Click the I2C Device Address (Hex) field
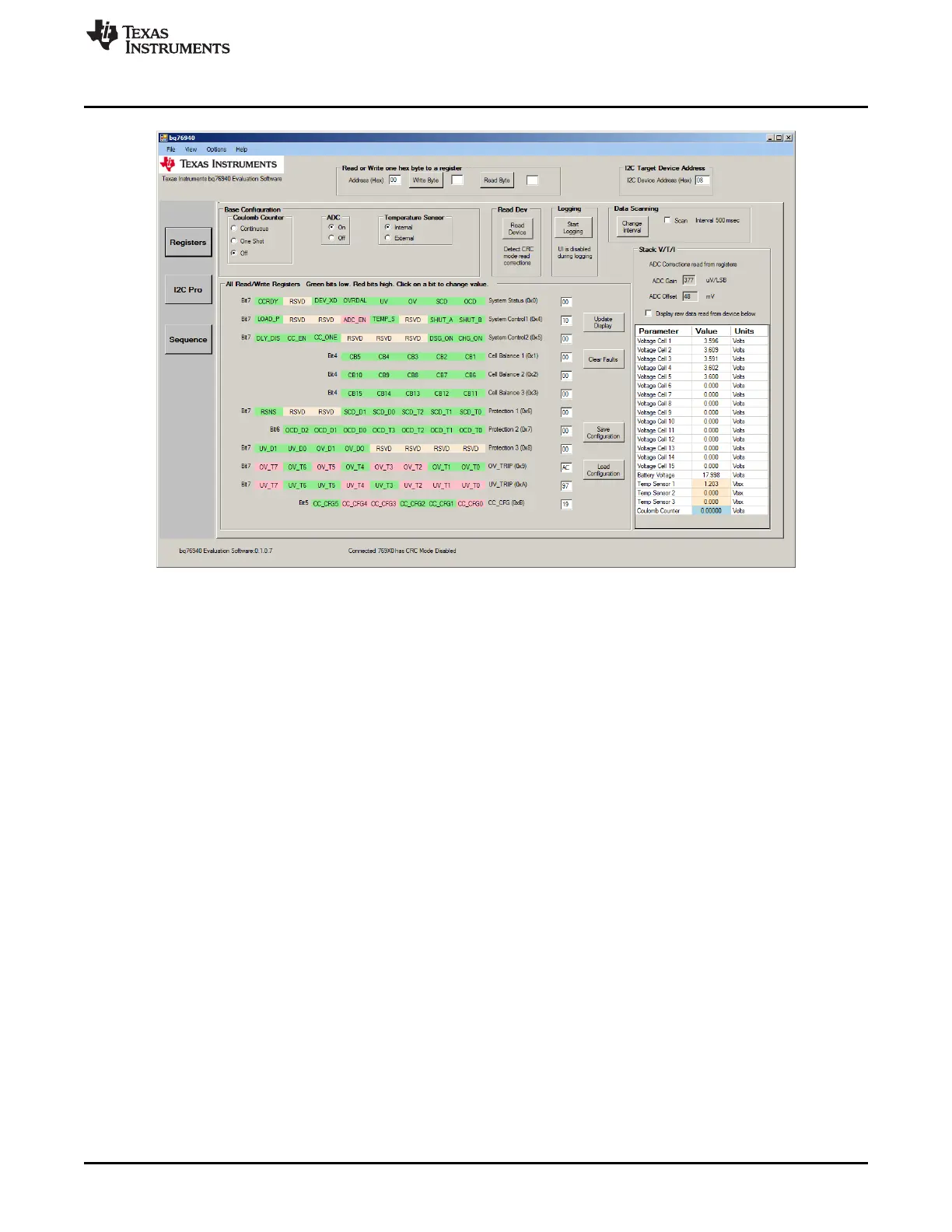The width and height of the screenshot is (952, 1232). click(702, 180)
